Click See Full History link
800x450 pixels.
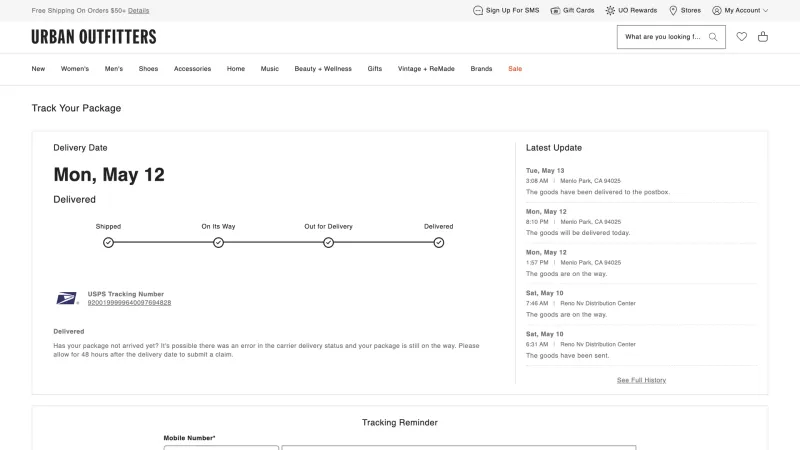[641, 380]
